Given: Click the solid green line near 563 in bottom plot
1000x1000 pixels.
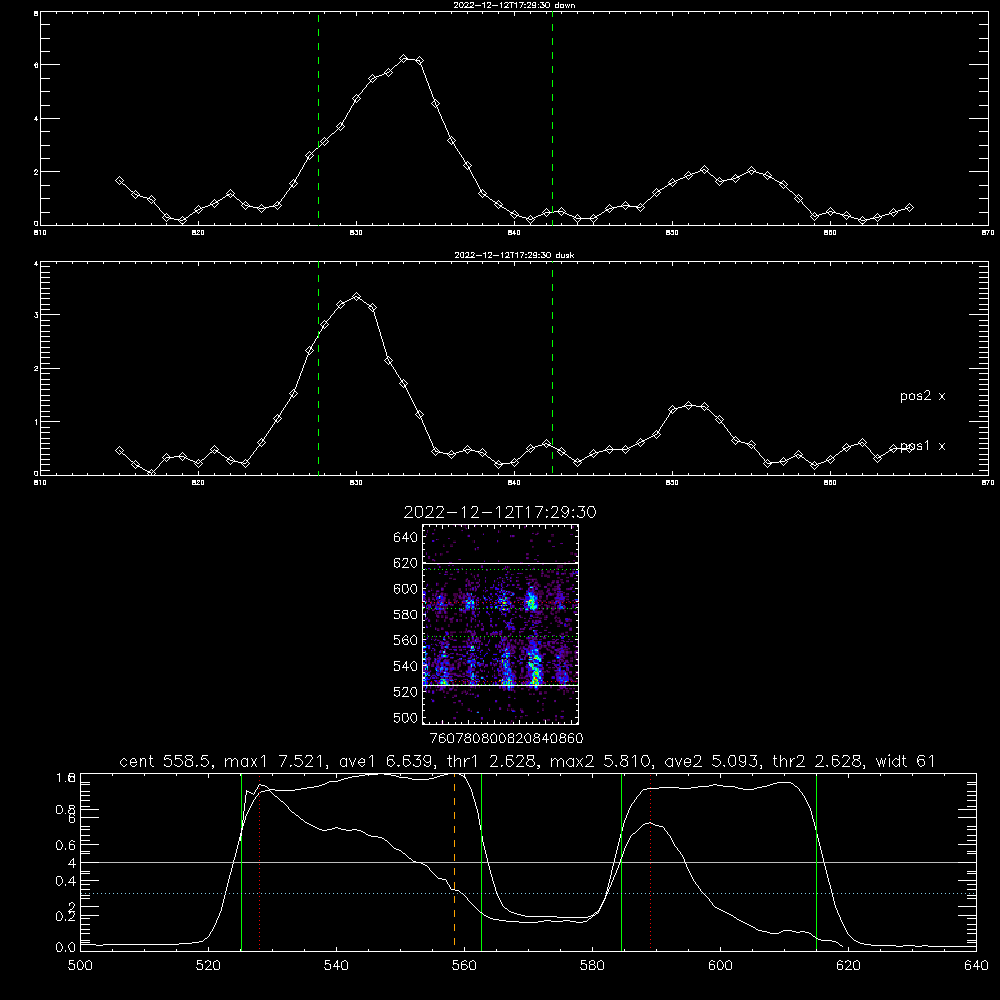Looking at the screenshot, I should (x=482, y=861).
